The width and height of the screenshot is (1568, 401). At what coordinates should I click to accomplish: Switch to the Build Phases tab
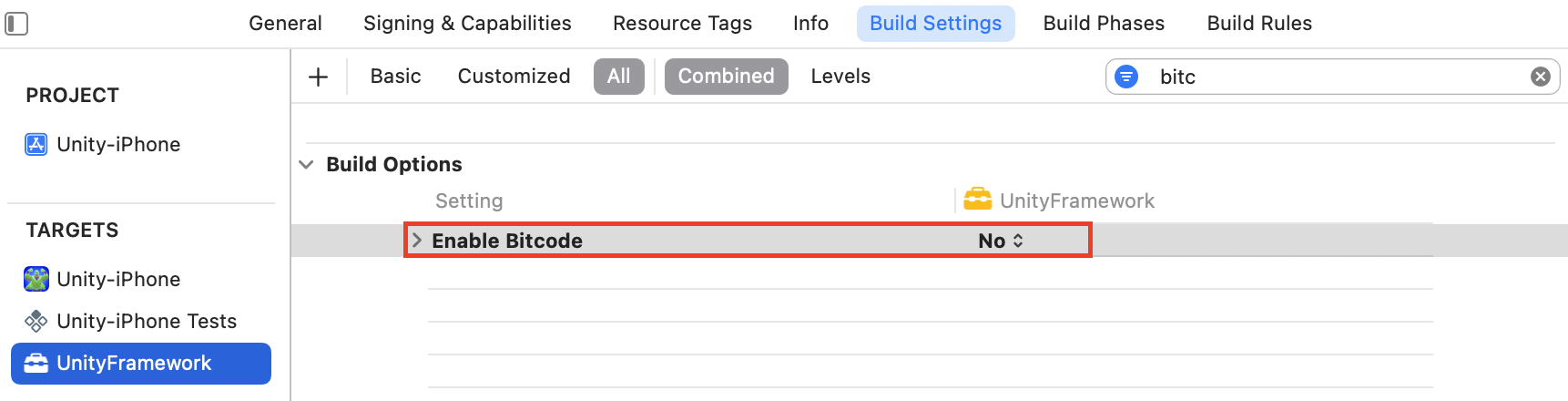point(1104,24)
